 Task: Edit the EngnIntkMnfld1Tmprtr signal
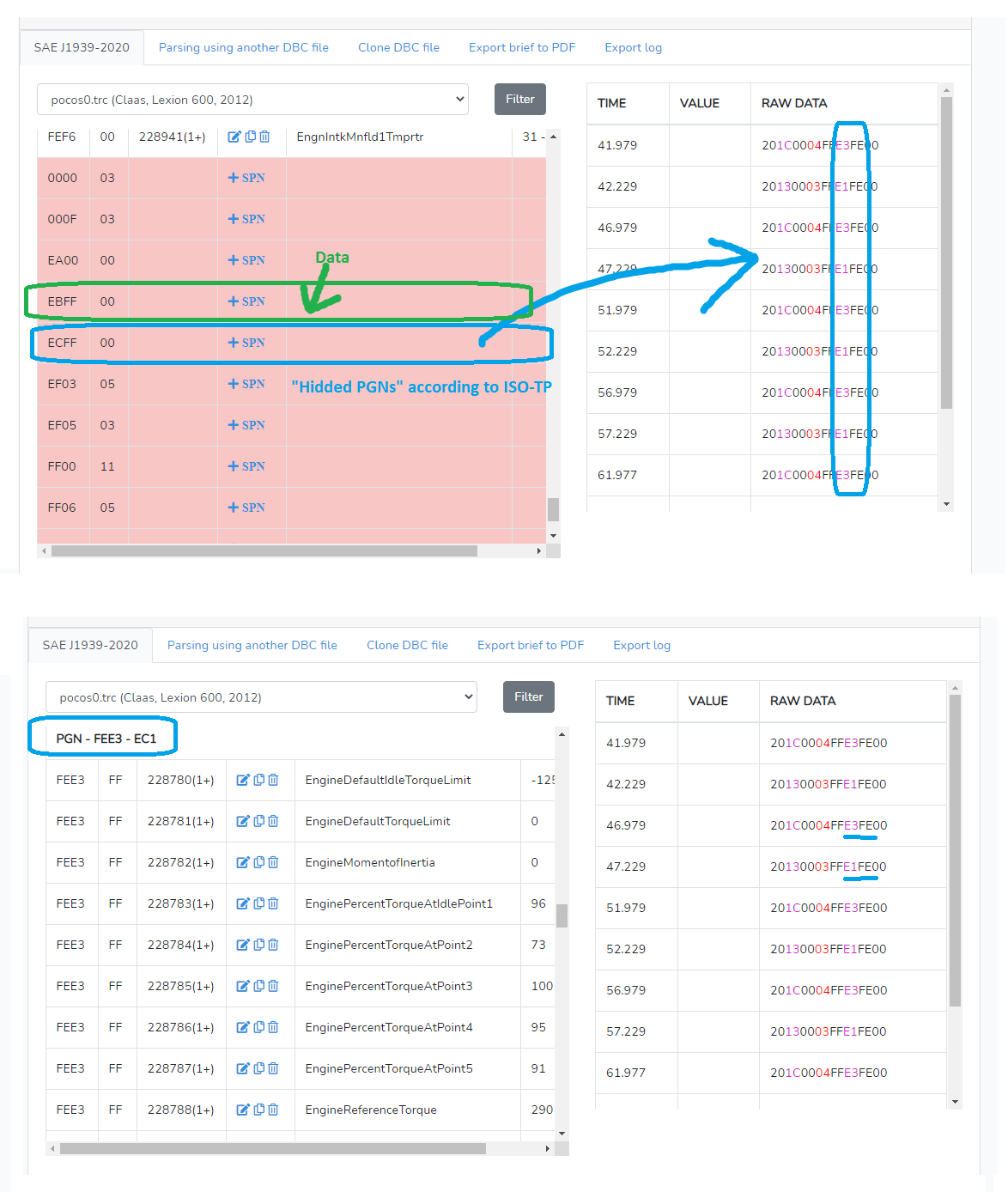(x=234, y=137)
